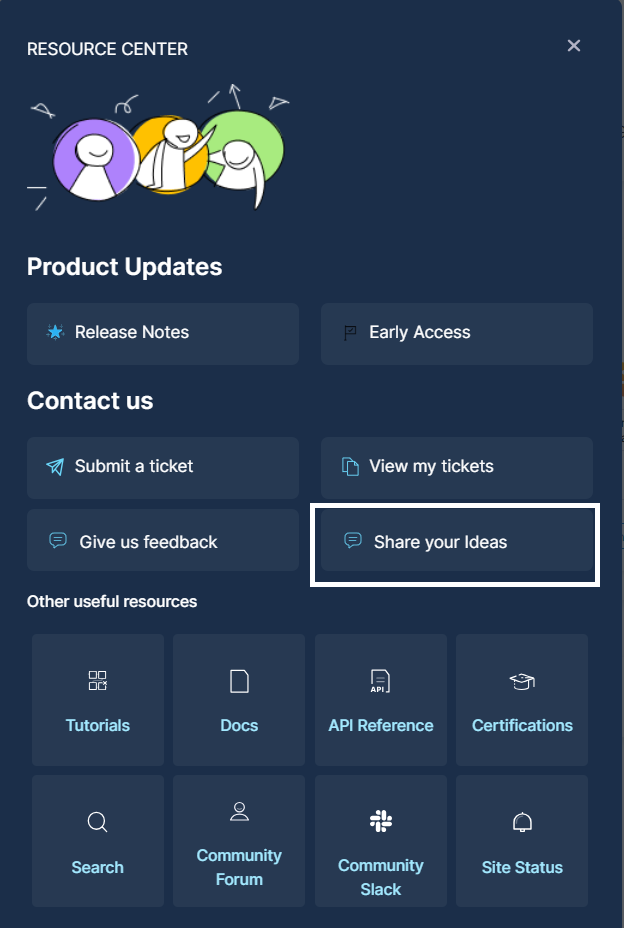This screenshot has height=928, width=624.
Task: Click the magnifying glass Search icon
Action: tap(97, 821)
